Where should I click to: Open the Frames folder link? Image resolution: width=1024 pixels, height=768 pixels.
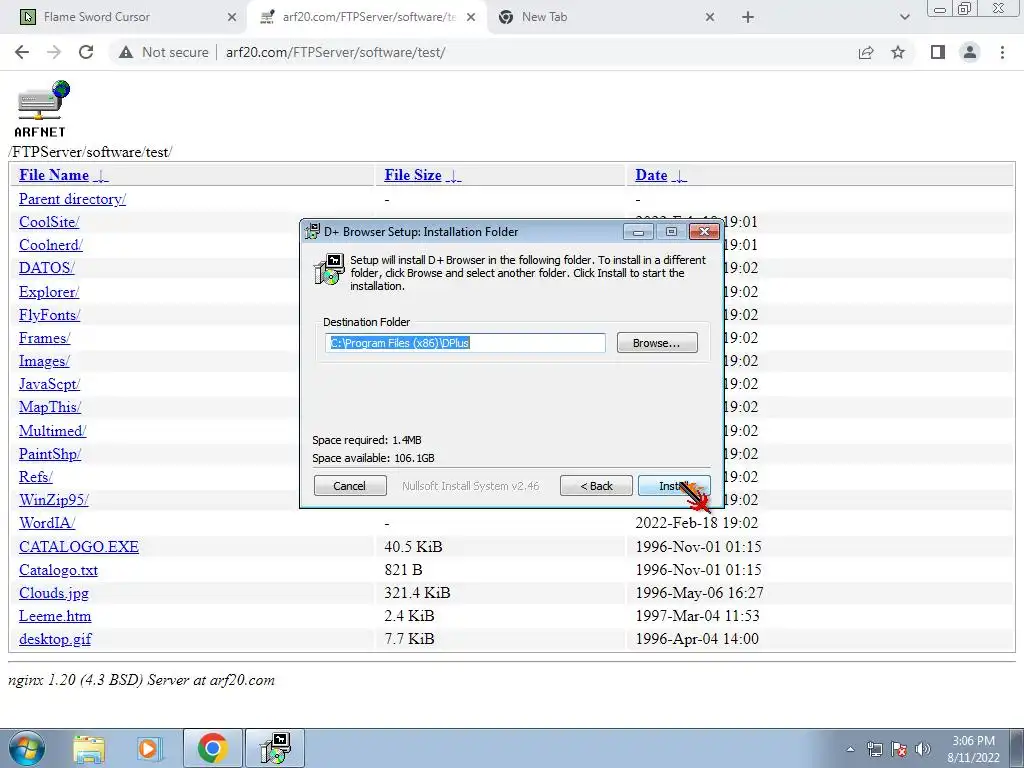(44, 338)
